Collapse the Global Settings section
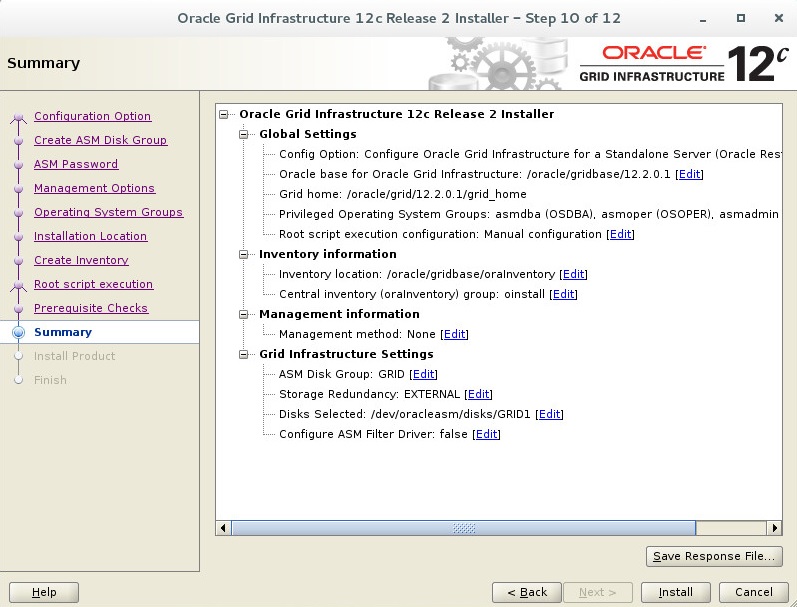The height and width of the screenshot is (607, 797). [243, 134]
